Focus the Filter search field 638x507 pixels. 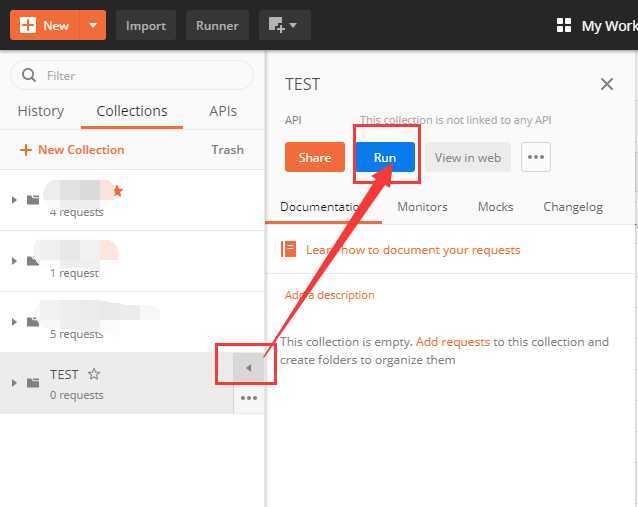click(132, 75)
